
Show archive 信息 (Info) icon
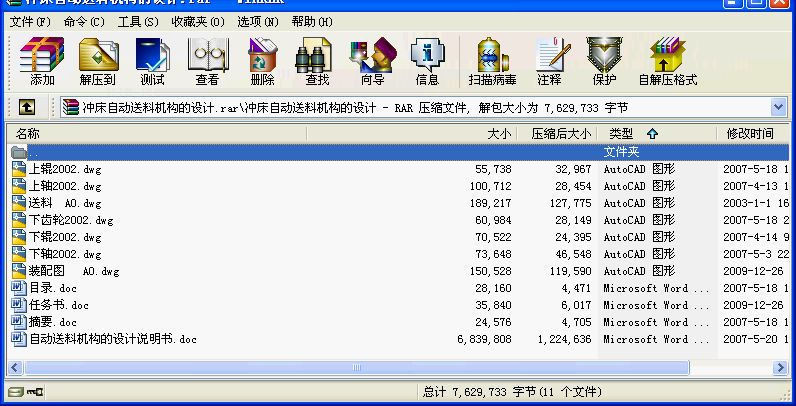(x=427, y=59)
